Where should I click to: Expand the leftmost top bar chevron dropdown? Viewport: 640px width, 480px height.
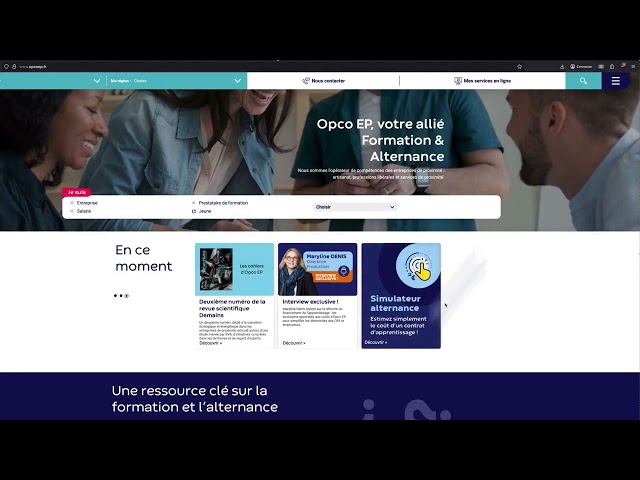click(97, 80)
